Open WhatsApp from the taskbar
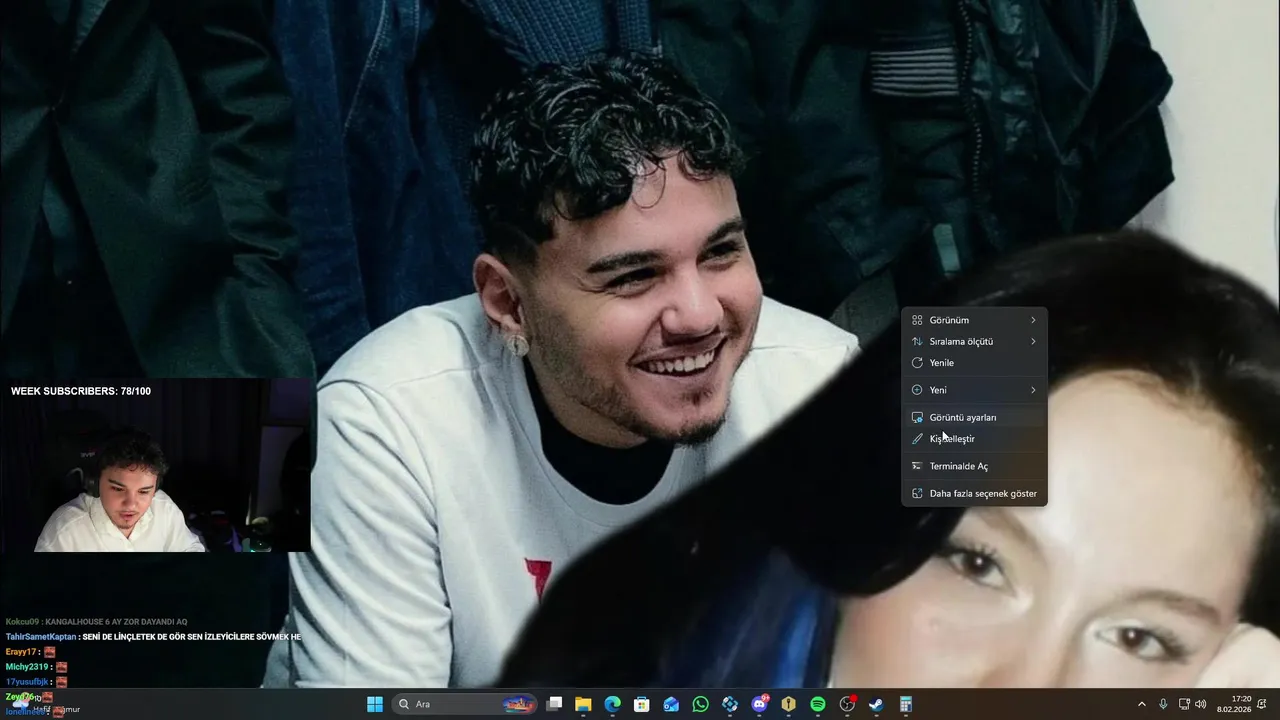Image resolution: width=1280 pixels, height=720 pixels. click(x=700, y=704)
